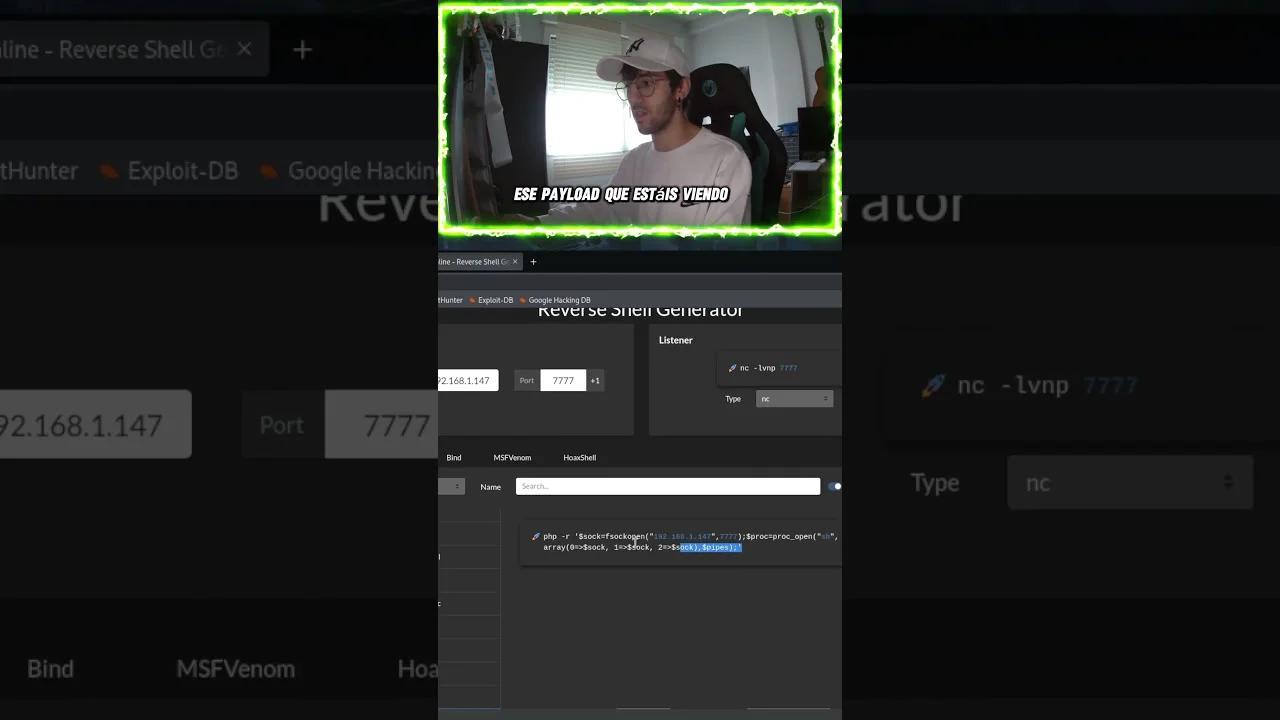
Task: Select the Reverse Shell Generator browser tab
Action: tap(480, 262)
